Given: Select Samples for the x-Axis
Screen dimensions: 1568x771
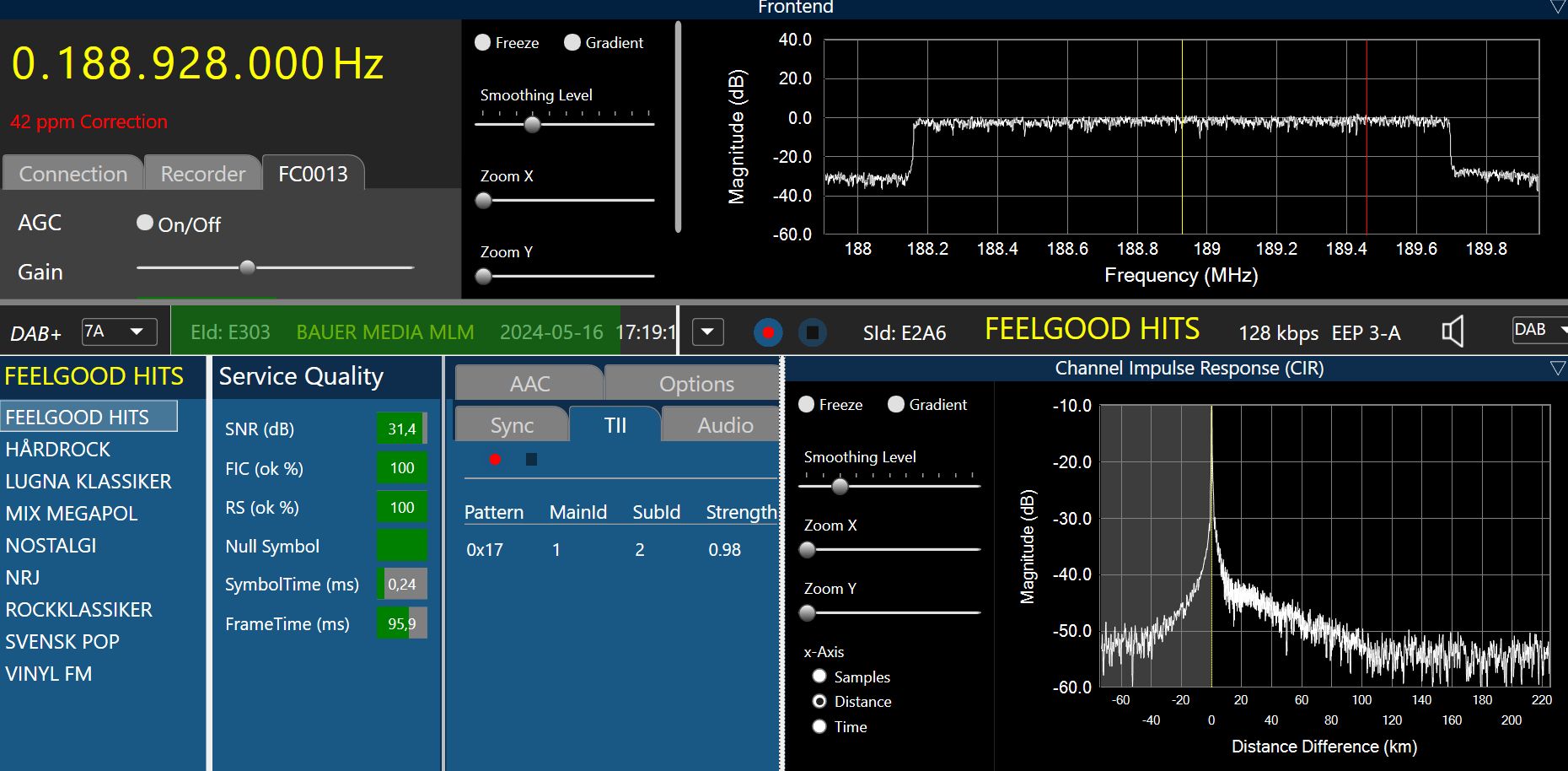Looking at the screenshot, I should [819, 677].
